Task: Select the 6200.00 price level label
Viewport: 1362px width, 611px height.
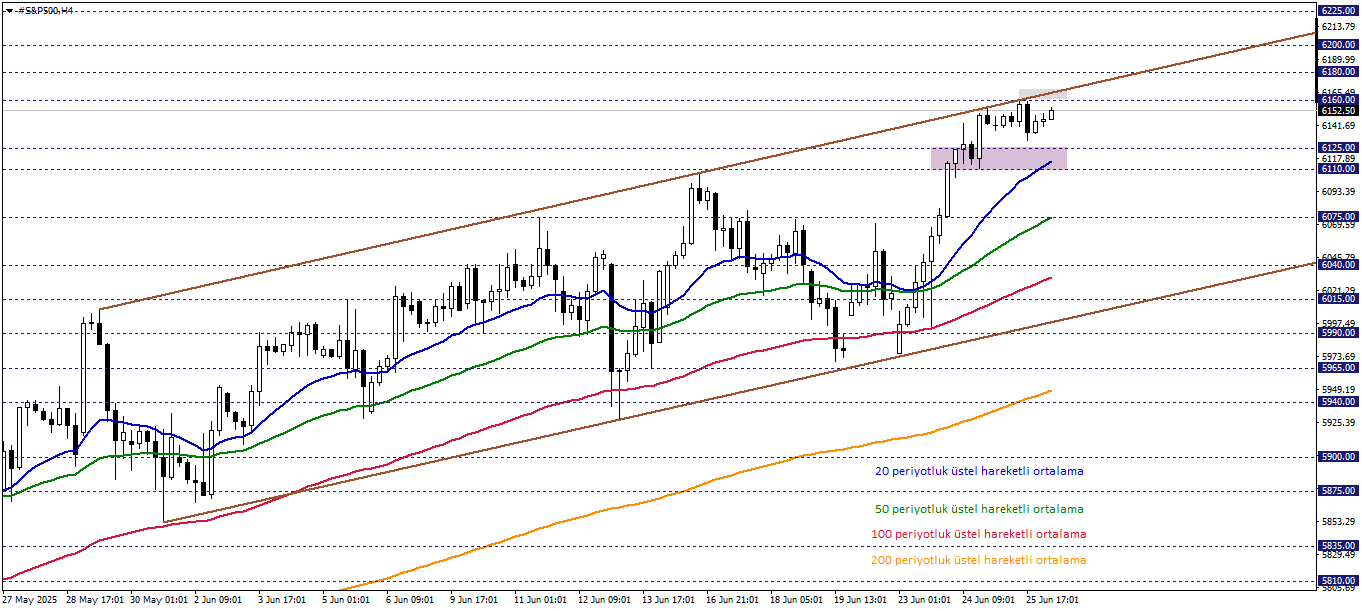Action: 1338,45
